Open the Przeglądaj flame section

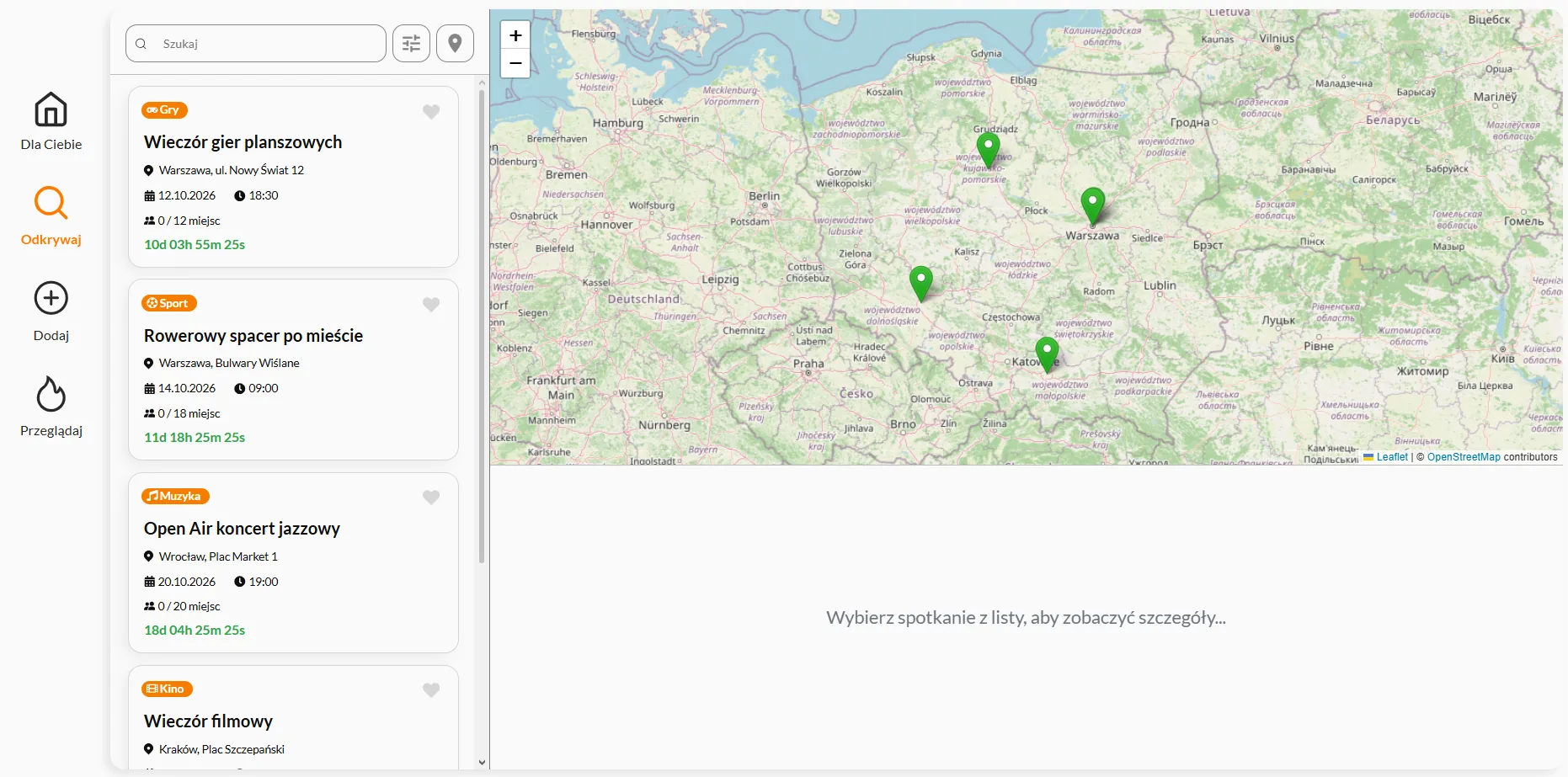click(x=51, y=407)
